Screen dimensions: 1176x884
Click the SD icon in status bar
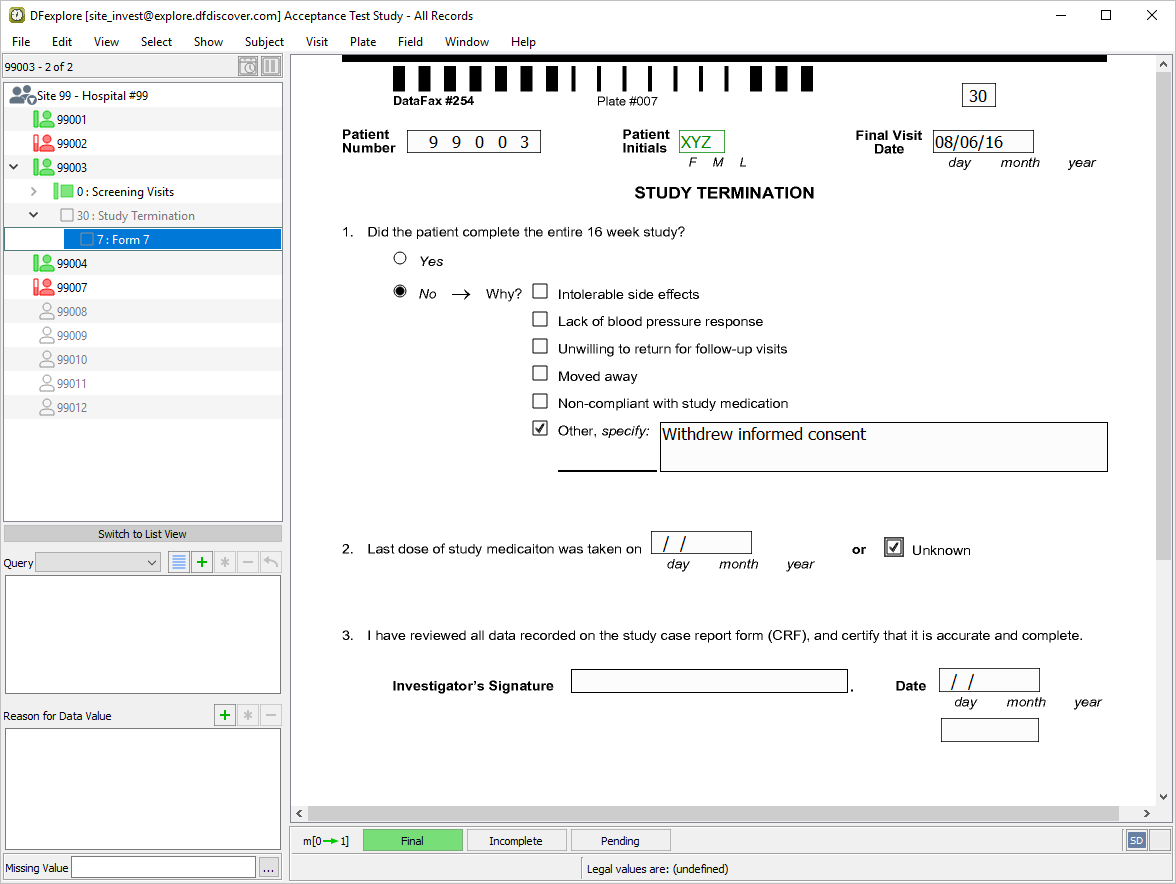pos(1136,840)
